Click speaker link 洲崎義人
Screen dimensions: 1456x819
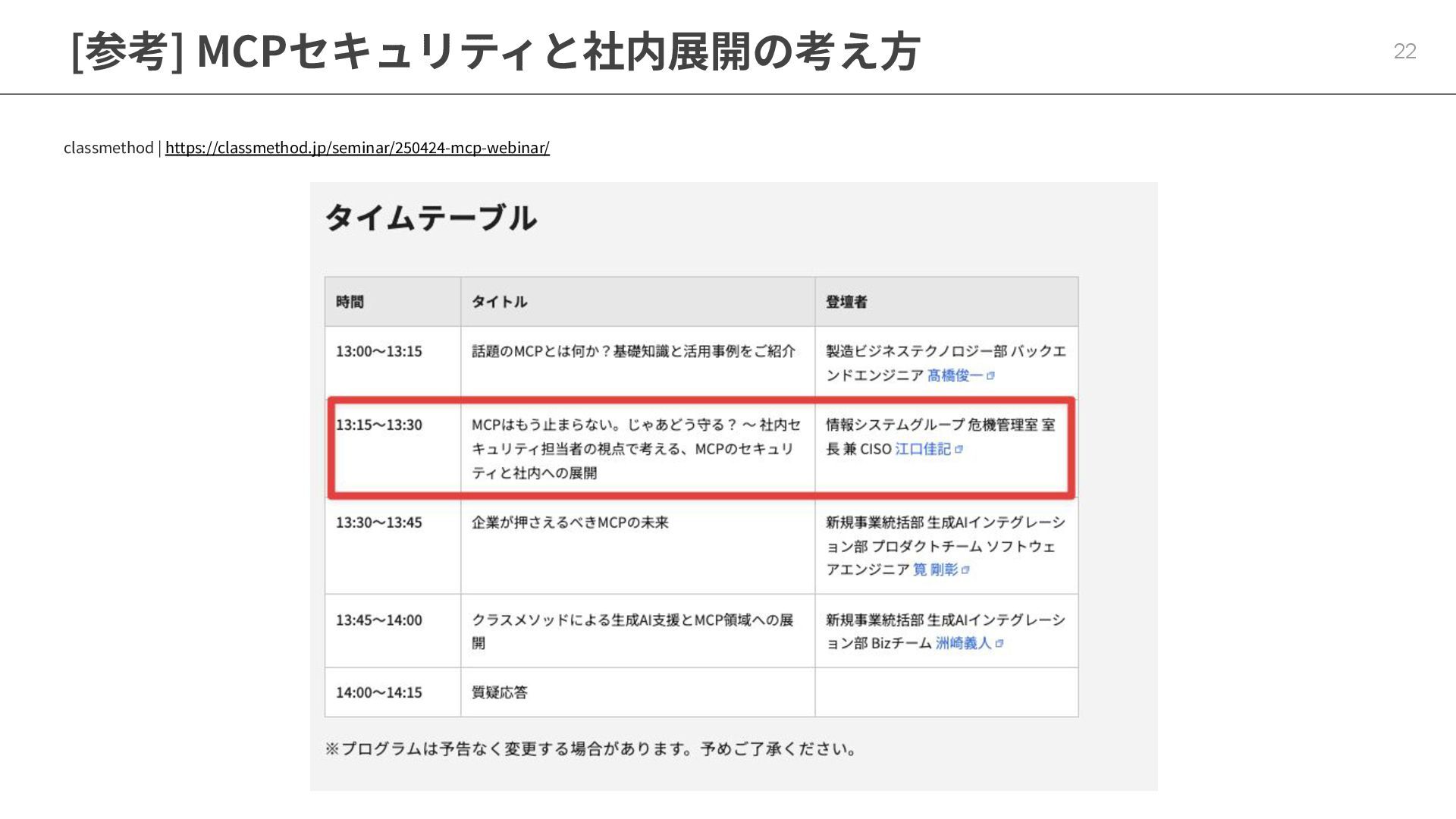[x=963, y=643]
